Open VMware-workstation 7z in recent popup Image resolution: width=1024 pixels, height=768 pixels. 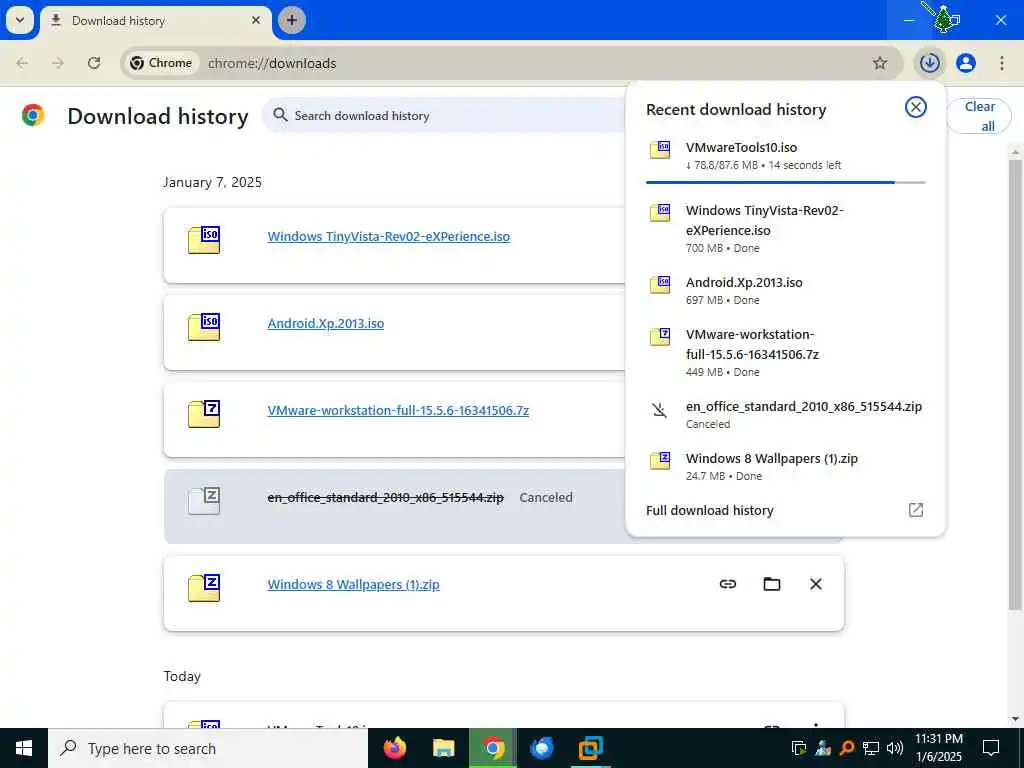click(x=785, y=353)
